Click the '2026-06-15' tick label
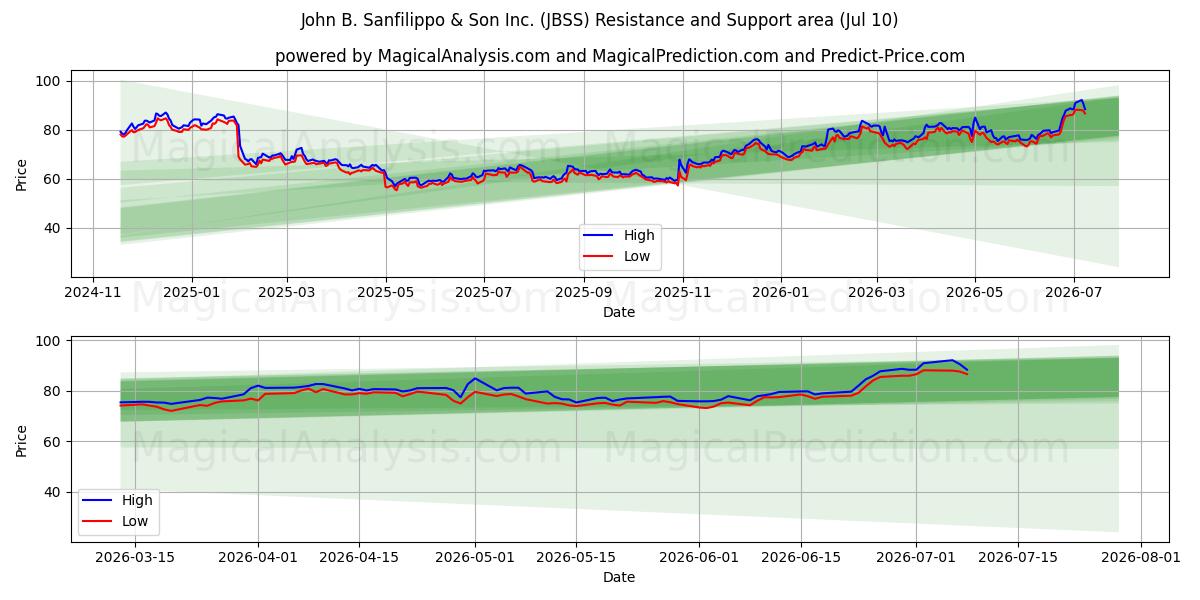Viewport: 1200px width, 600px height. pyautogui.click(x=800, y=556)
